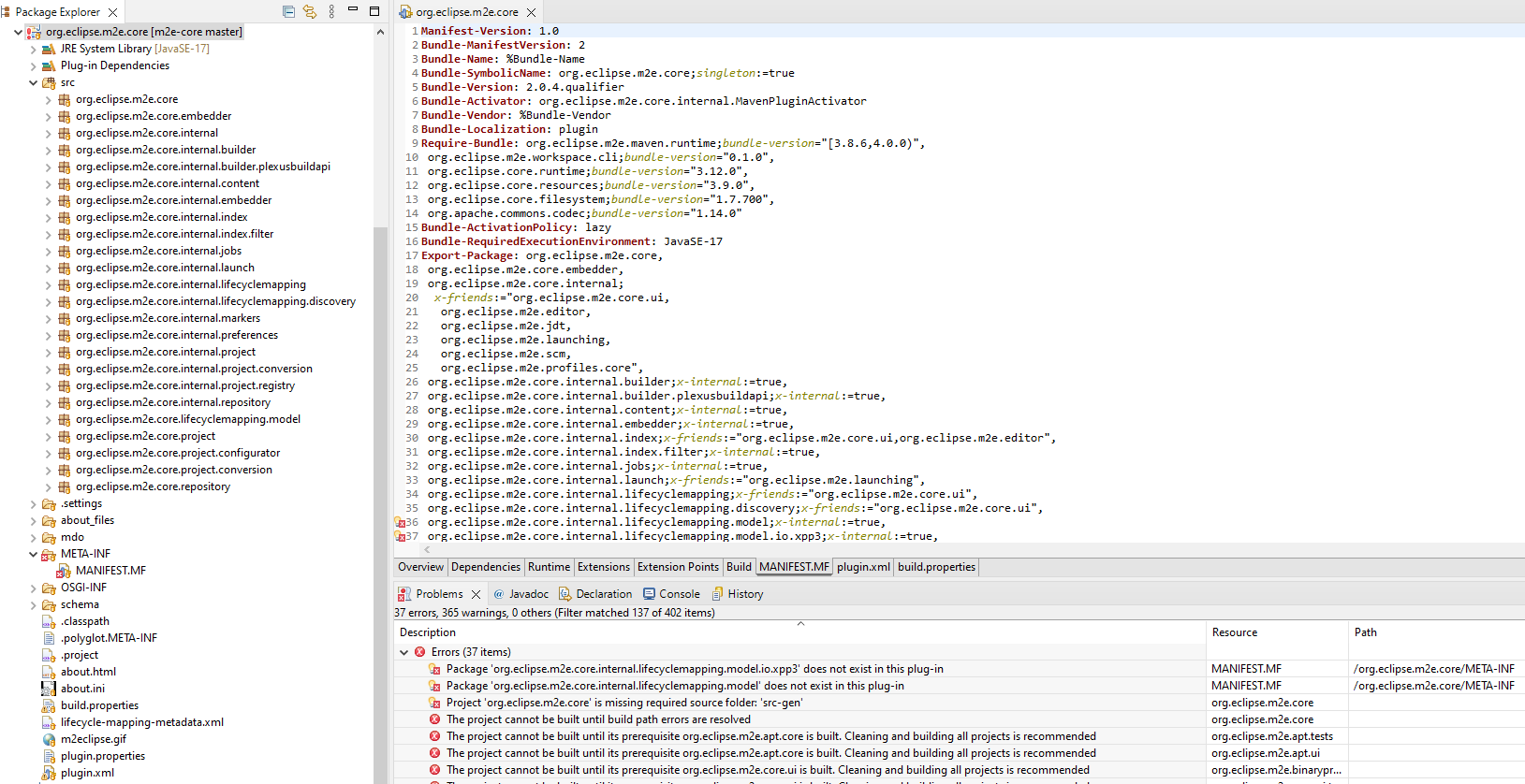Screen dimensions: 1525x784
Task: Click editor horizontal scroll left arrow
Action: tap(427, 550)
